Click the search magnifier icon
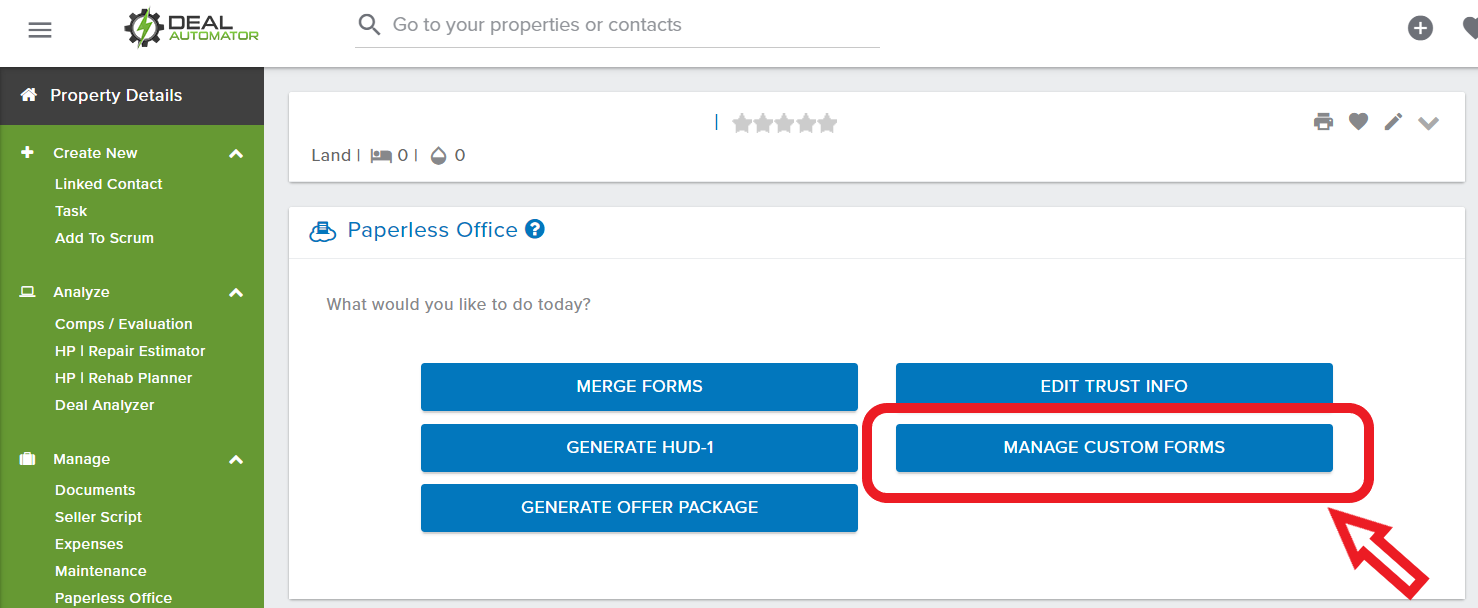 [369, 25]
